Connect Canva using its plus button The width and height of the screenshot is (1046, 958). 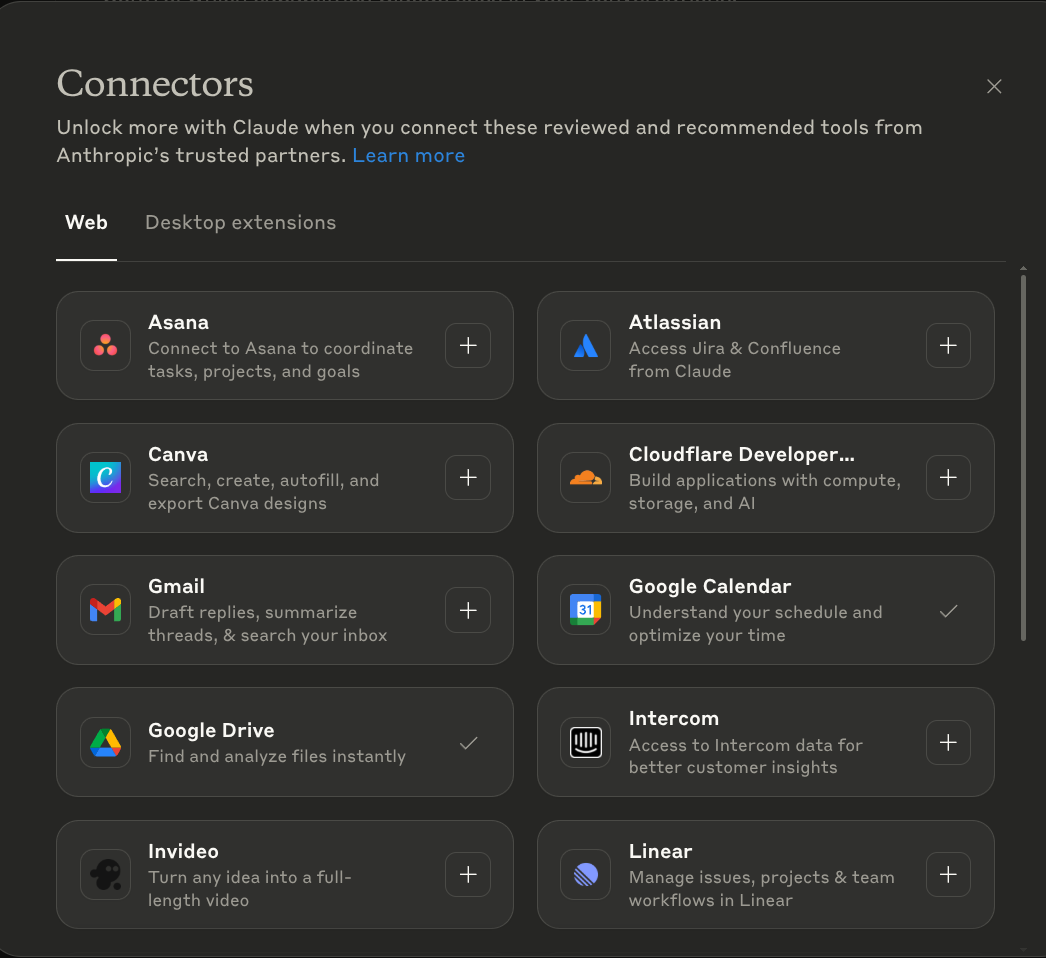[x=468, y=478]
